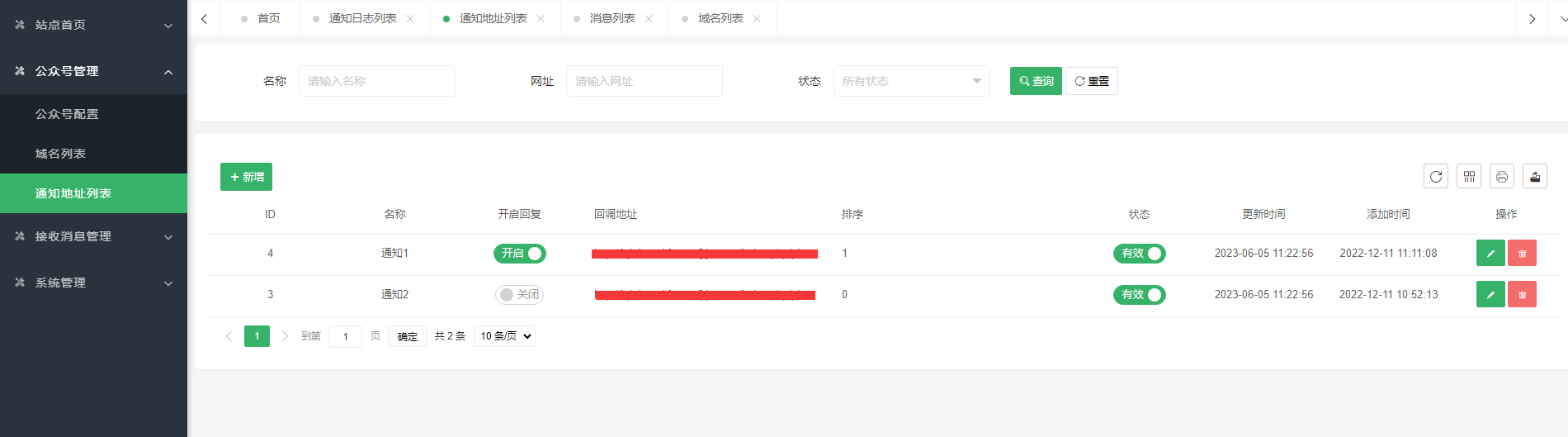This screenshot has height=437, width=1568.
Task: Click the 重置 reset button
Action: pyautogui.click(x=1092, y=81)
